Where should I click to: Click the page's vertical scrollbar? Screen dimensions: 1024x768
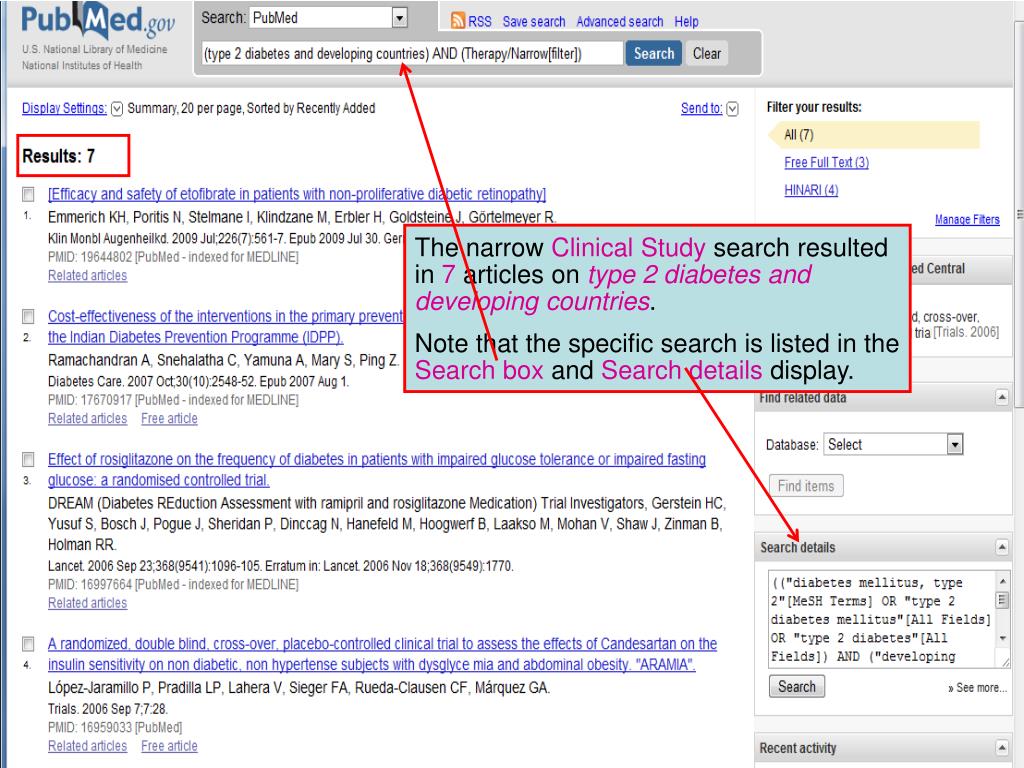(x=1019, y=216)
